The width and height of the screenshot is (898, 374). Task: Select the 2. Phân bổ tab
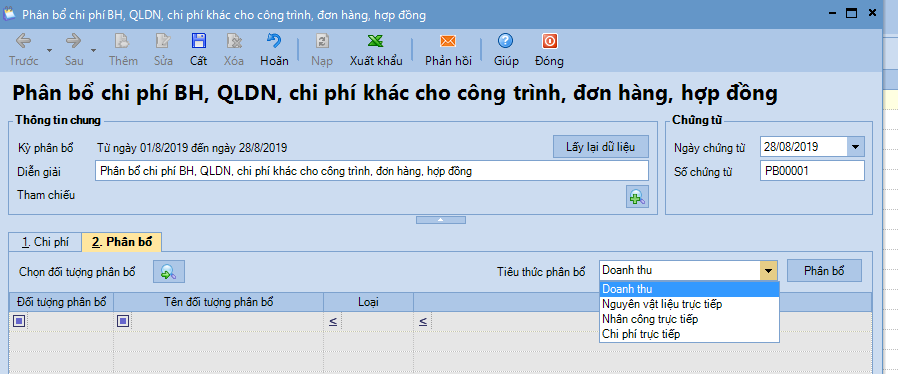click(x=122, y=242)
